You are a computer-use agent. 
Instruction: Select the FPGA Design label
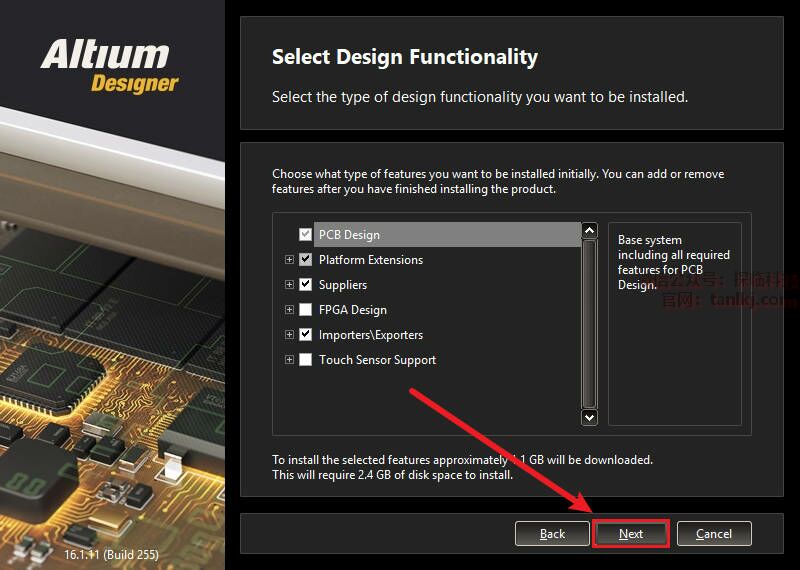[x=353, y=310]
